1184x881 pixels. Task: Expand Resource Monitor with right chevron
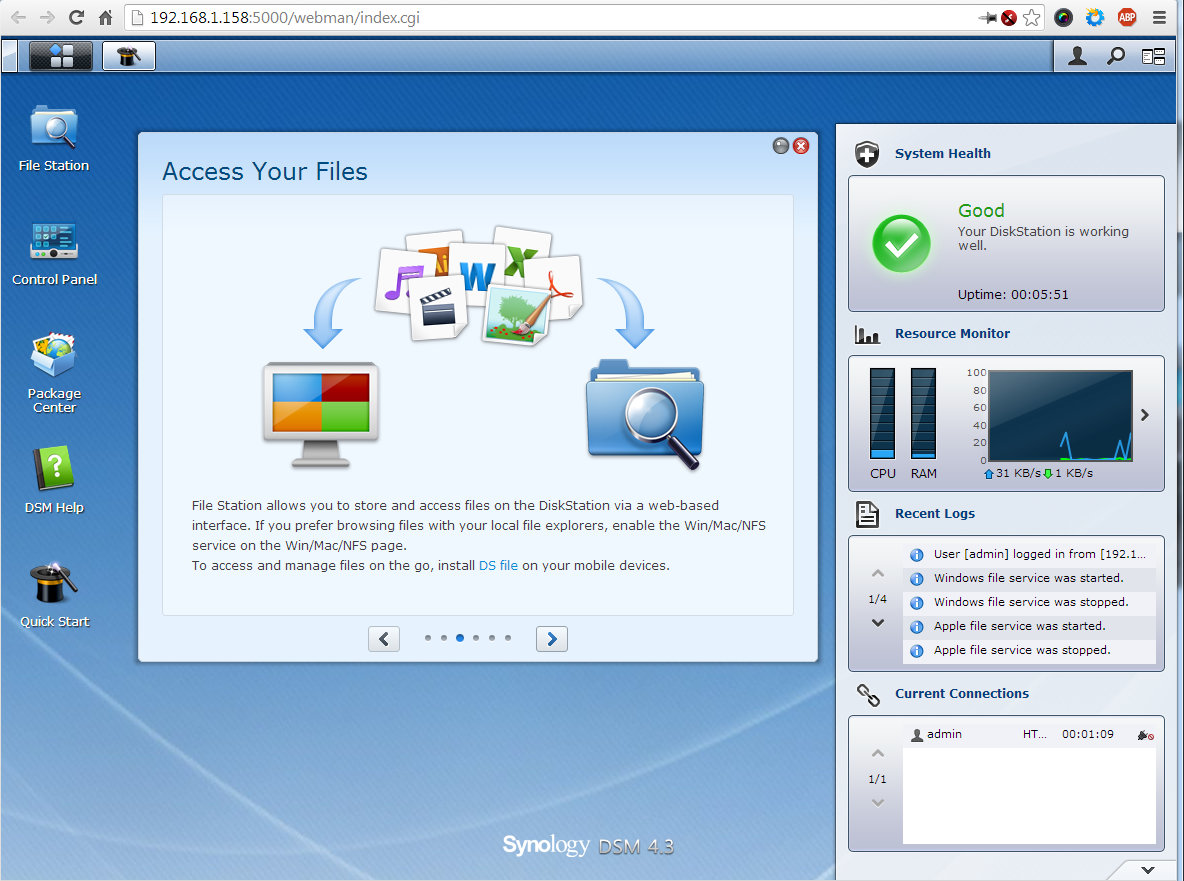coord(1145,415)
